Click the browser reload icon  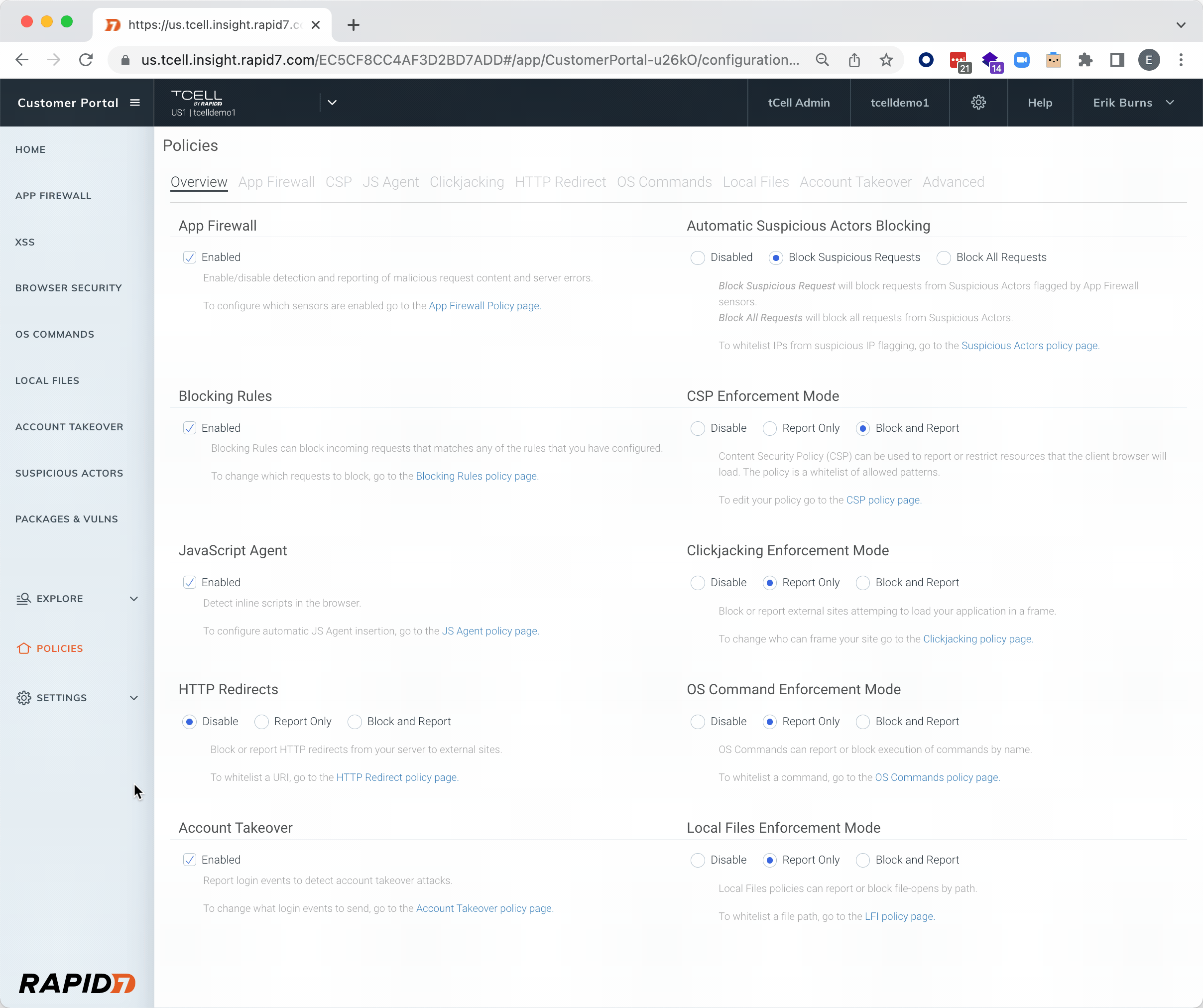[x=86, y=60]
